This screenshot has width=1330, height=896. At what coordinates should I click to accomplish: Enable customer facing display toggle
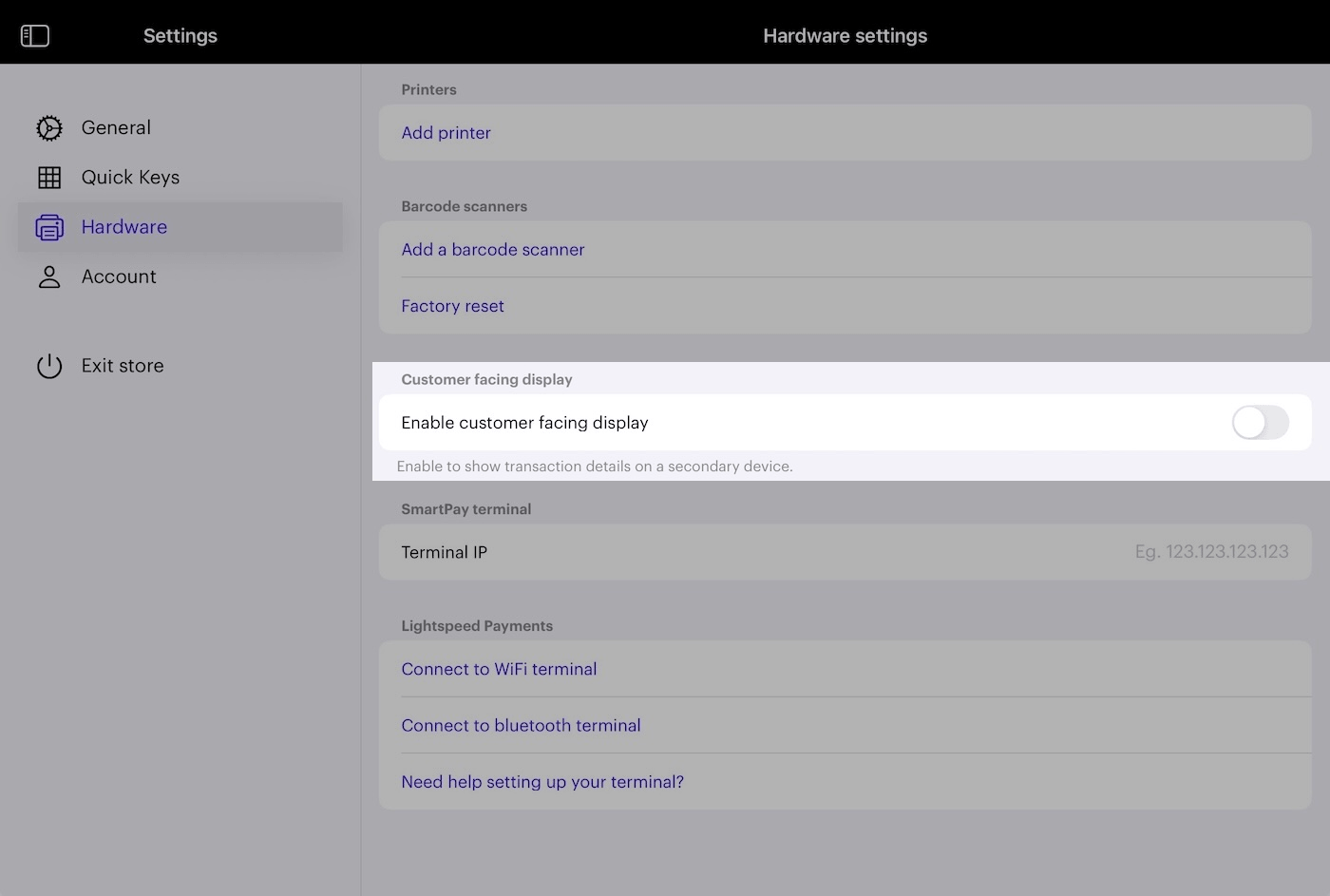coord(1260,423)
